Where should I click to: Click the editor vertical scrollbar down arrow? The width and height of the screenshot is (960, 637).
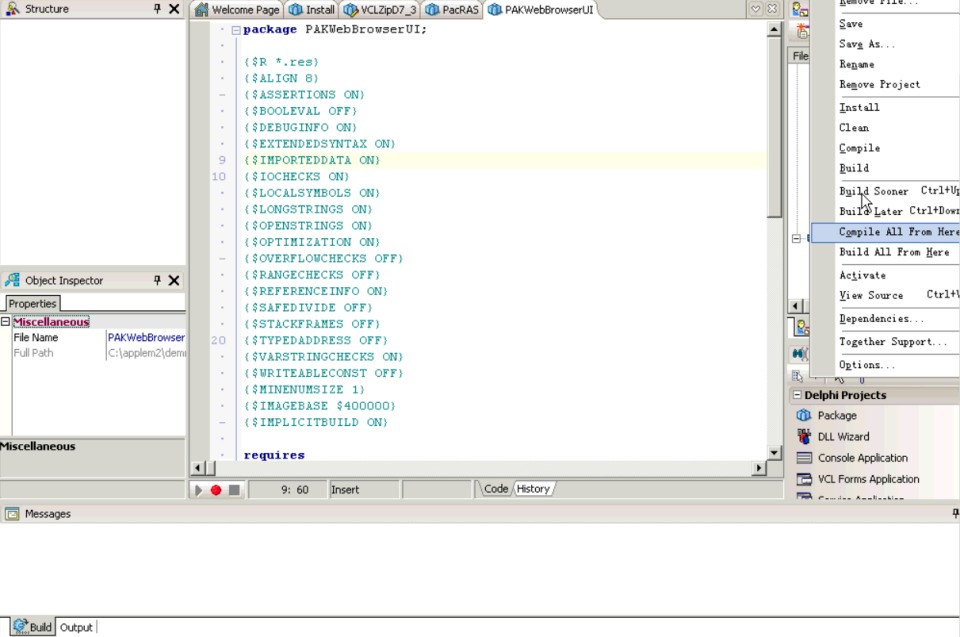[x=774, y=453]
